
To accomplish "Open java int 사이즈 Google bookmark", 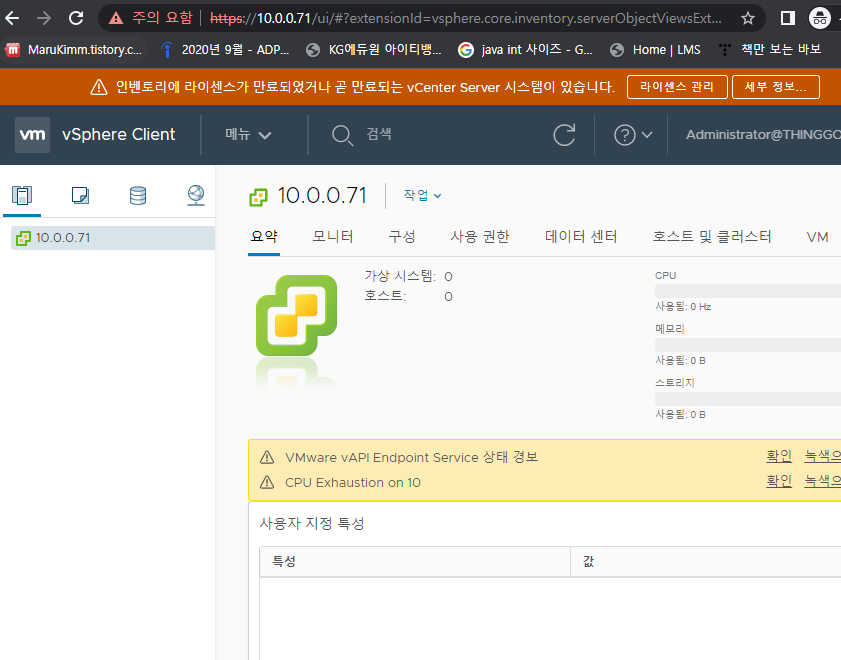I will pos(526,50).
